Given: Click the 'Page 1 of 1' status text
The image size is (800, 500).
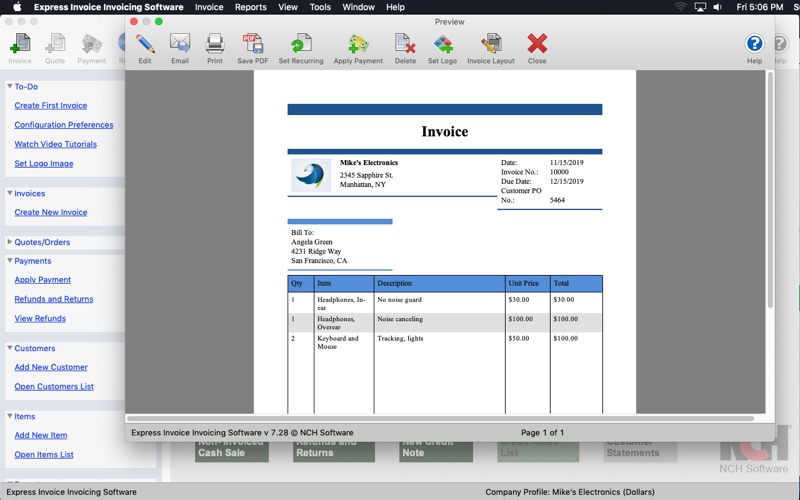Looking at the screenshot, I should point(542,432).
